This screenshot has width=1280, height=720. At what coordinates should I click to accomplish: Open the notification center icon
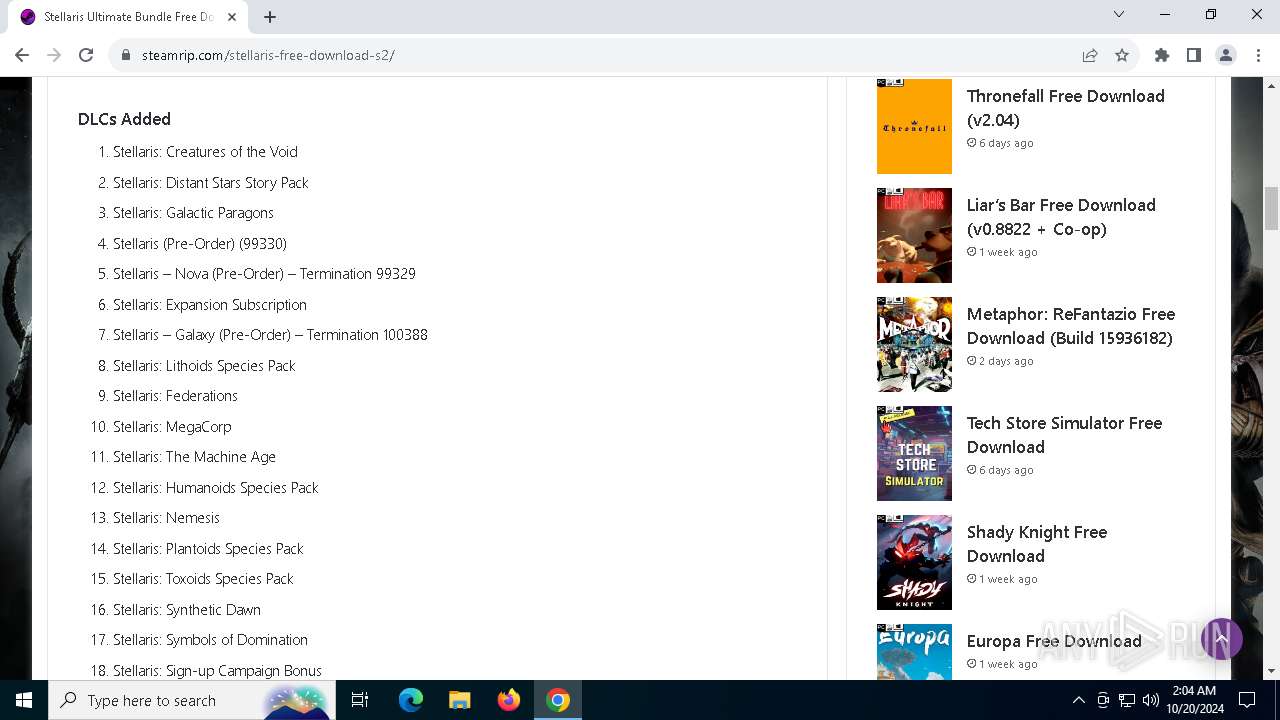[x=1247, y=700]
